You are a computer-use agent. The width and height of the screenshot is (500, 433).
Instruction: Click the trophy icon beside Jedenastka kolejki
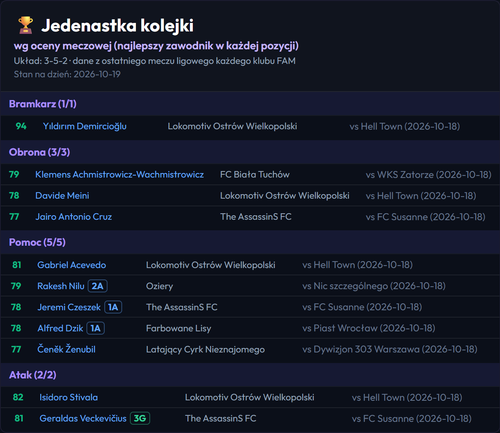tap(25, 25)
